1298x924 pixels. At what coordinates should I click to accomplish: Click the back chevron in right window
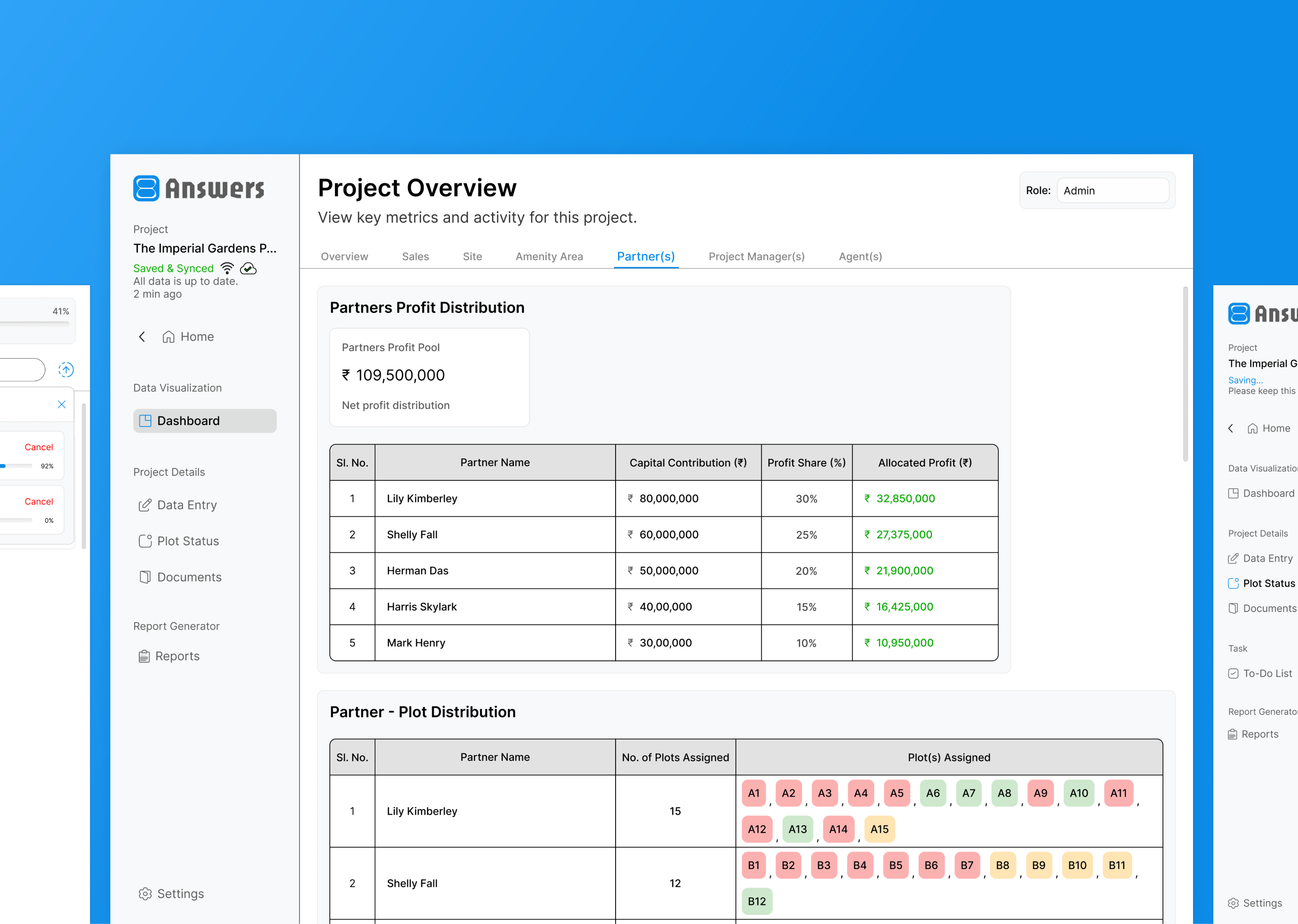tap(1231, 428)
